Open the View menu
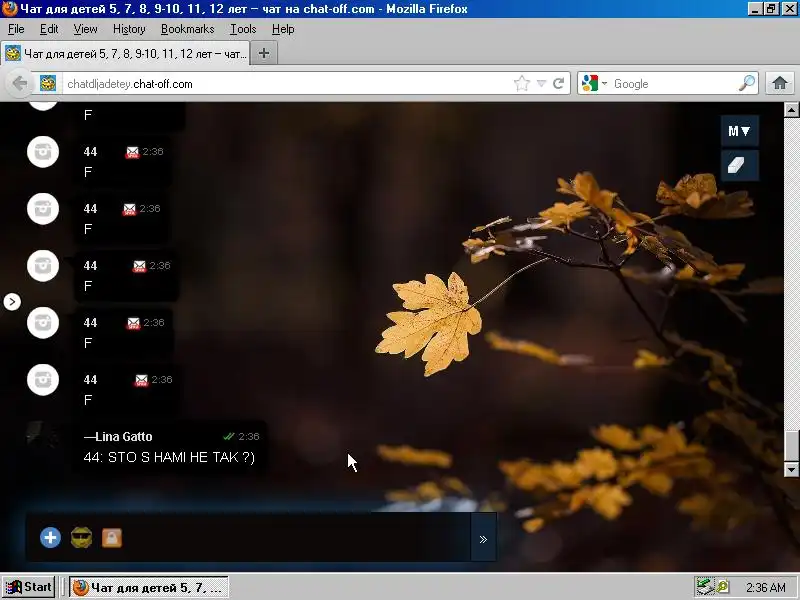 [x=85, y=29]
